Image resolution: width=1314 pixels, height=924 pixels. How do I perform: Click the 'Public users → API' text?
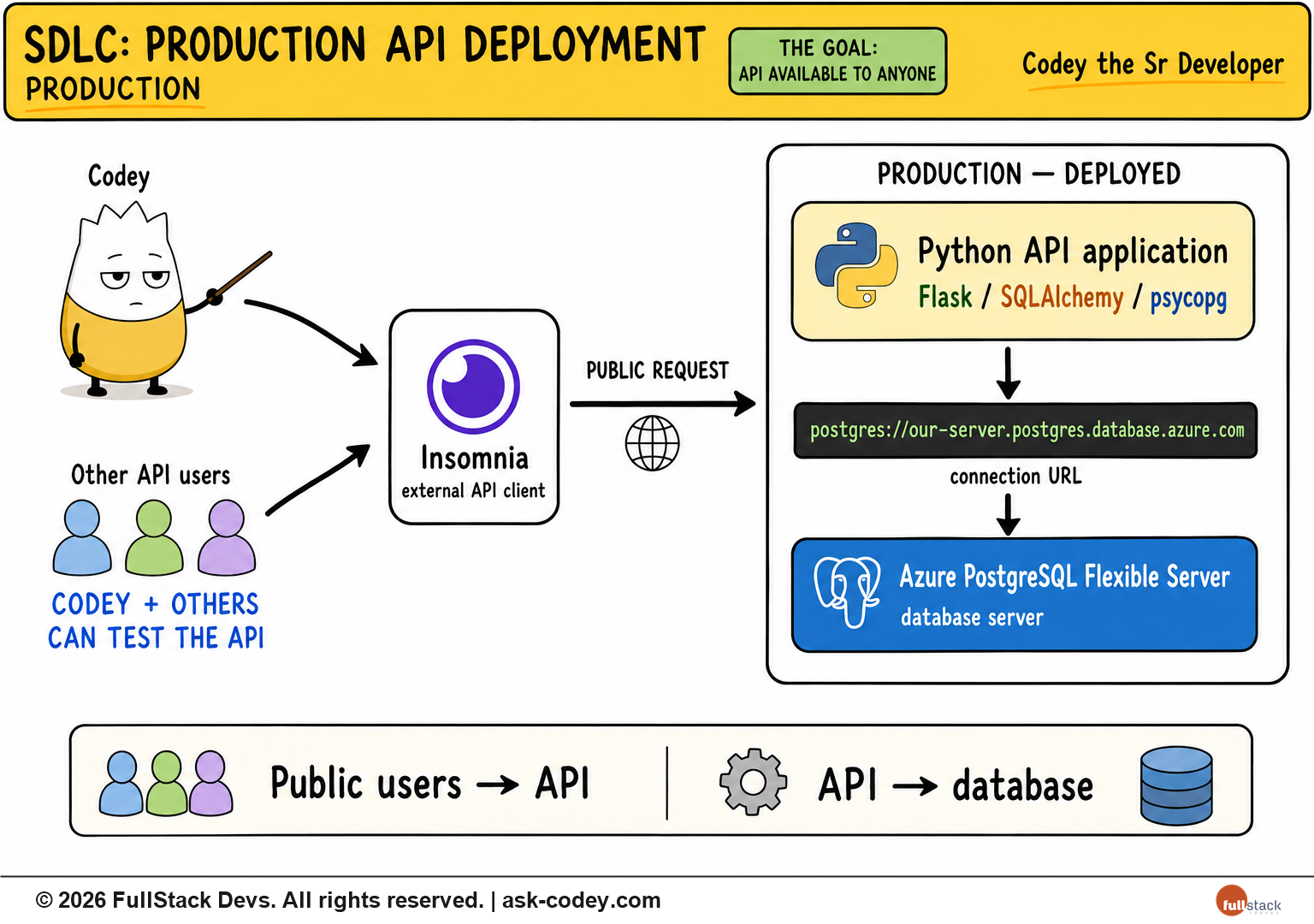pyautogui.click(x=430, y=784)
